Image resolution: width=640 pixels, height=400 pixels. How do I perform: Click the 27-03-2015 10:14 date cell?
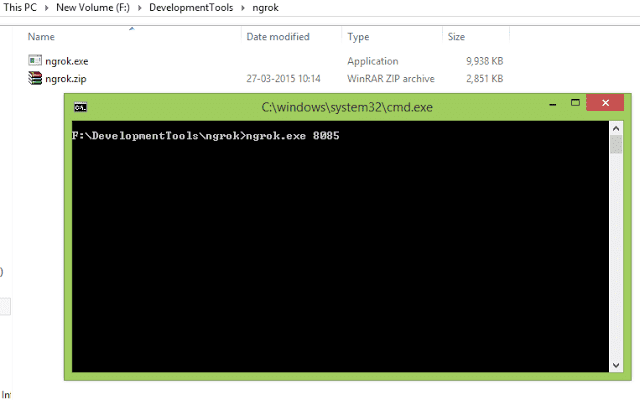pyautogui.click(x=283, y=78)
